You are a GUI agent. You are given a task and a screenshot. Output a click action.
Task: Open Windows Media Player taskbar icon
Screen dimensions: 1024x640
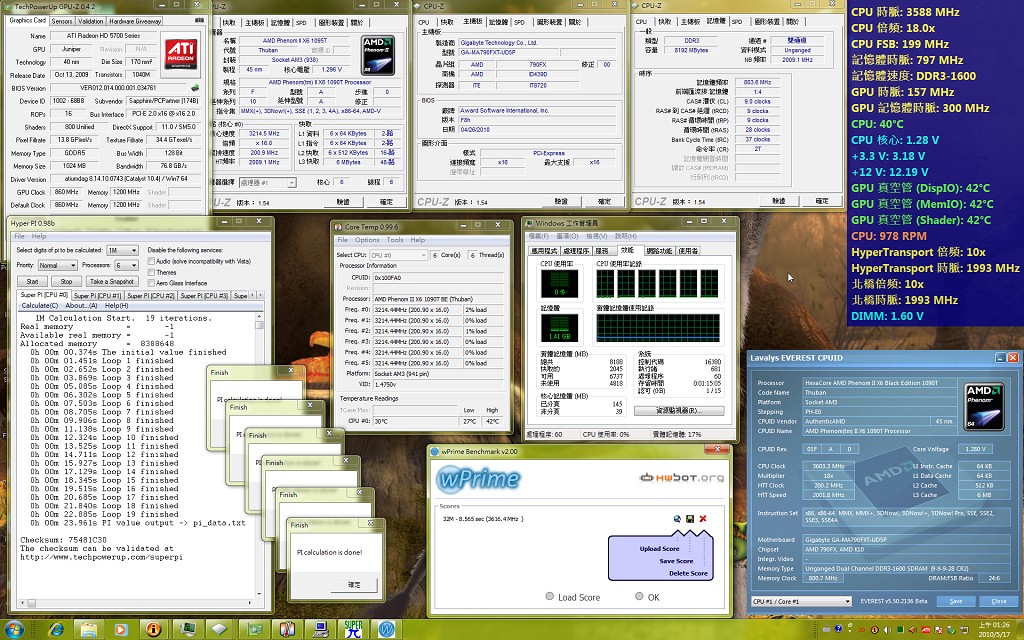[121, 630]
